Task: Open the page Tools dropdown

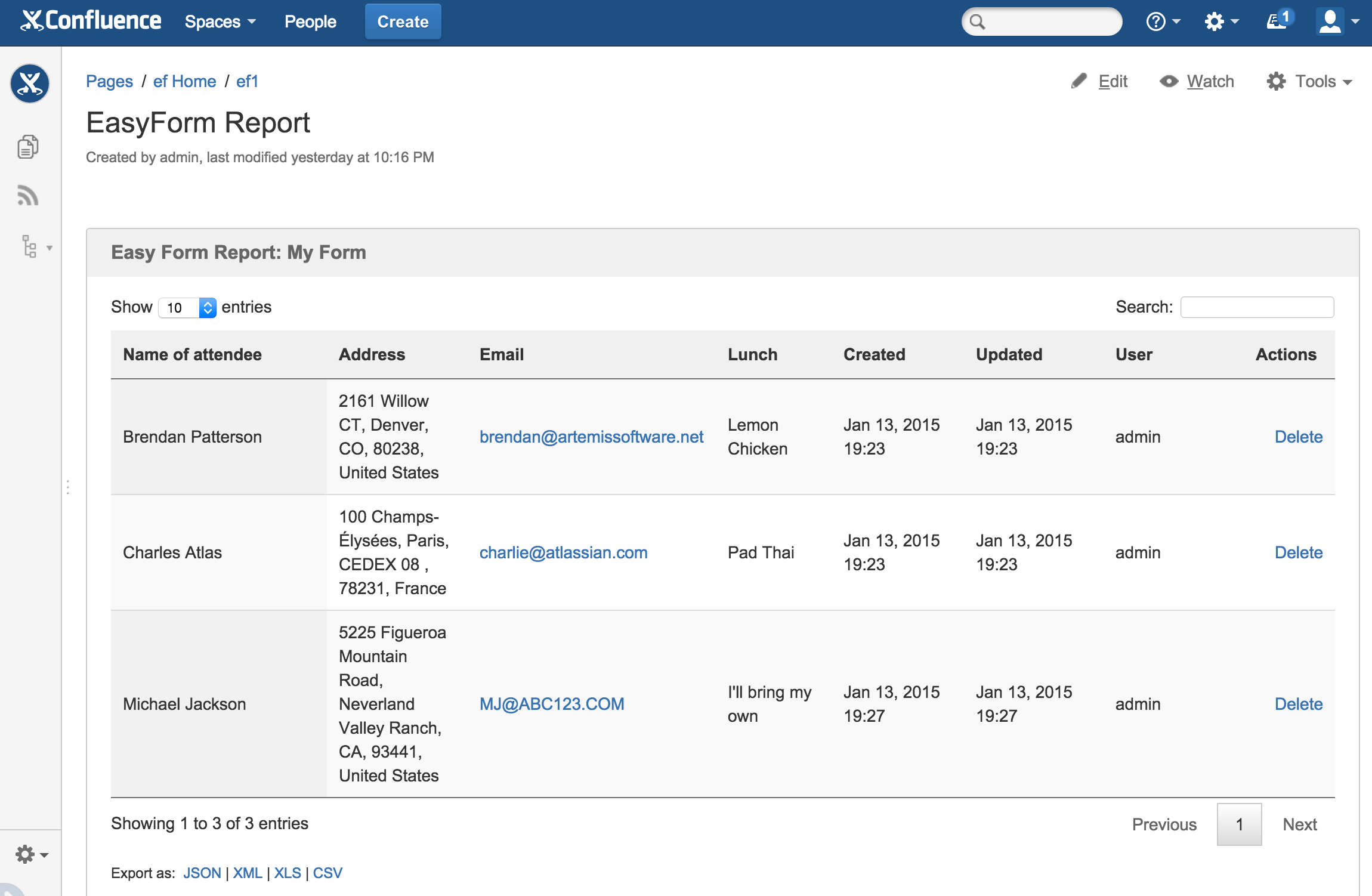Action: click(1309, 81)
